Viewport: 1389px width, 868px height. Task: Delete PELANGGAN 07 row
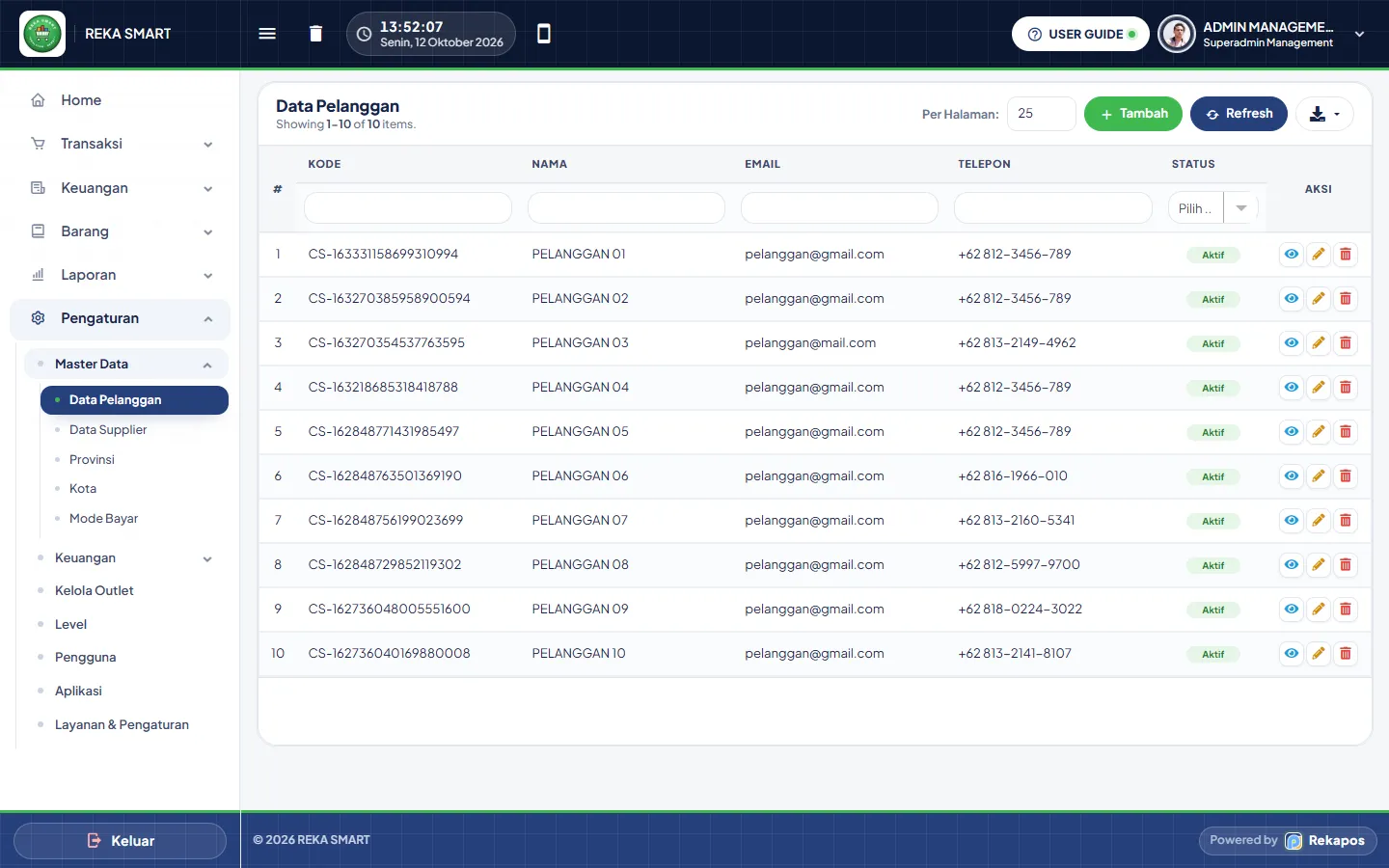click(x=1346, y=521)
